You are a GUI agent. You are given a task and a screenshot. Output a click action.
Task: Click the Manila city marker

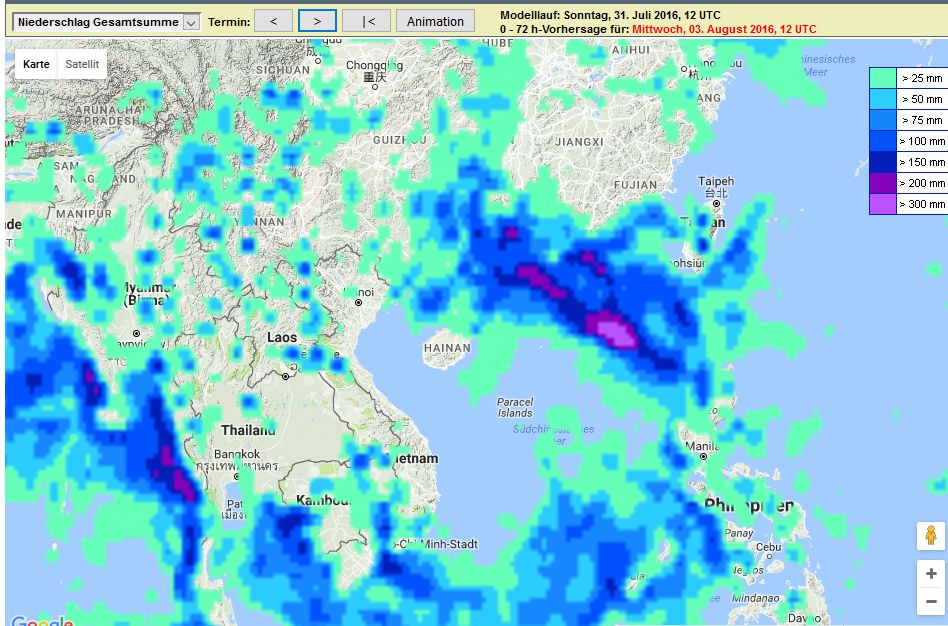pos(704,456)
